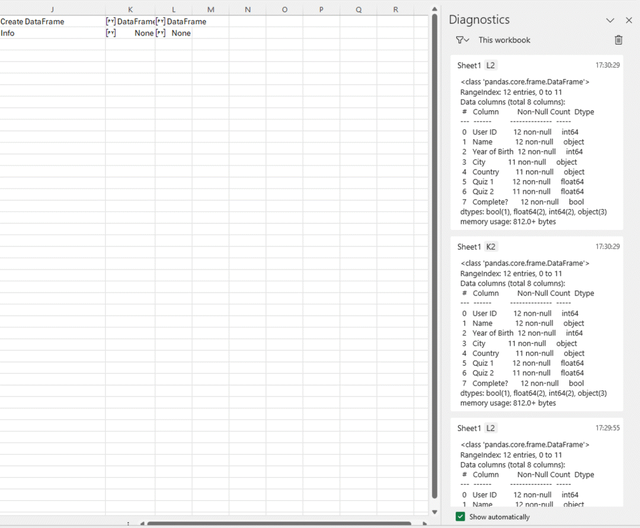Select column header Q
640x528 pixels.
click(358, 9)
